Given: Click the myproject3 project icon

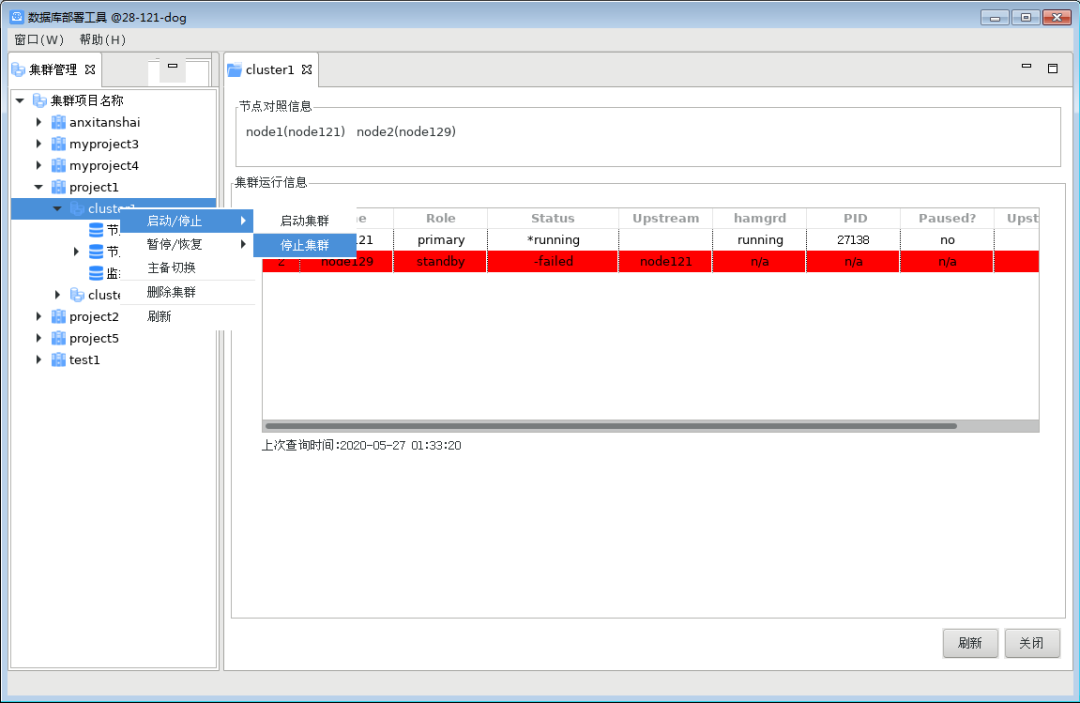Looking at the screenshot, I should [59, 144].
